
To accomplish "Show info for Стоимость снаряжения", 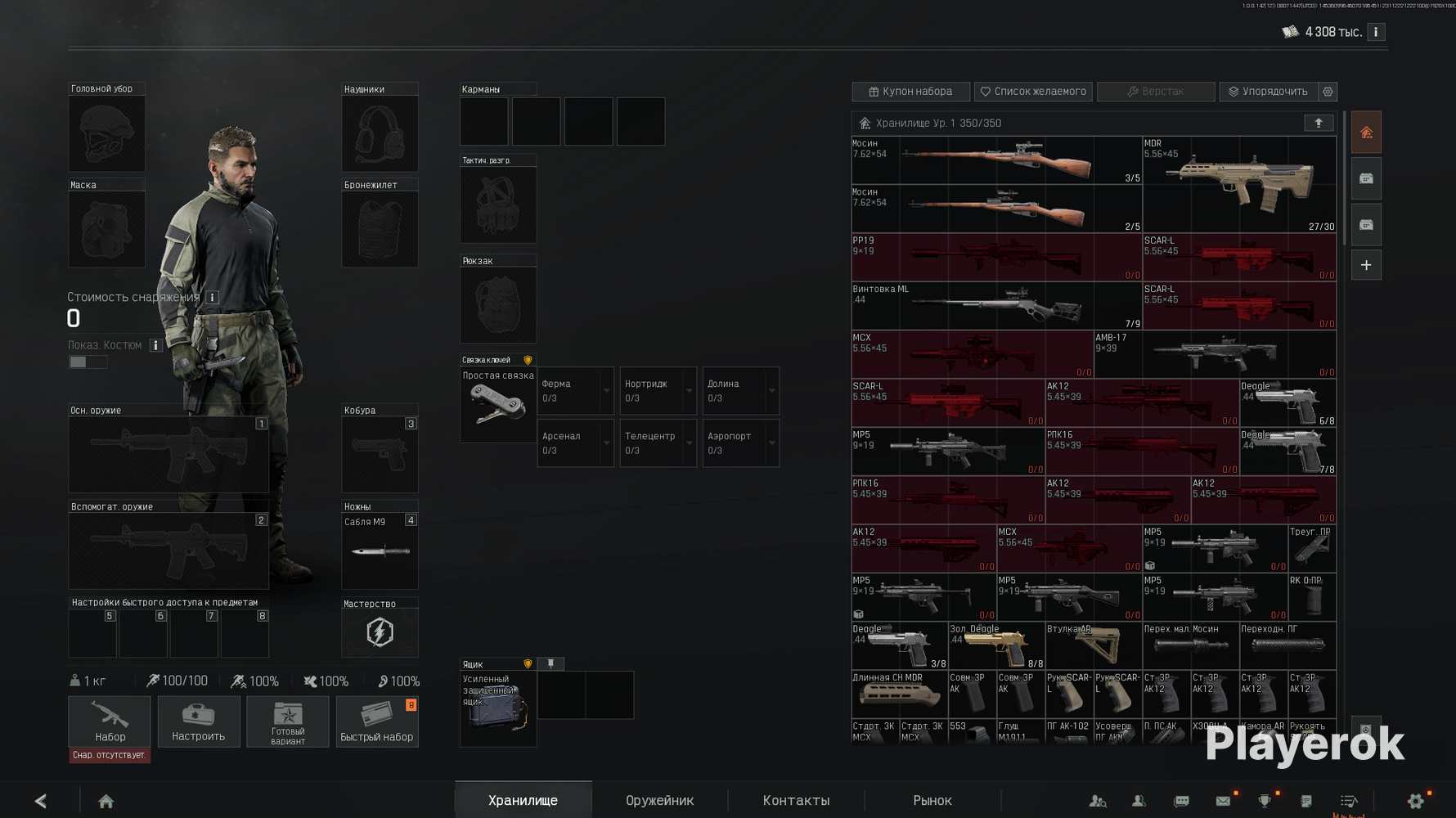I will 212,297.
